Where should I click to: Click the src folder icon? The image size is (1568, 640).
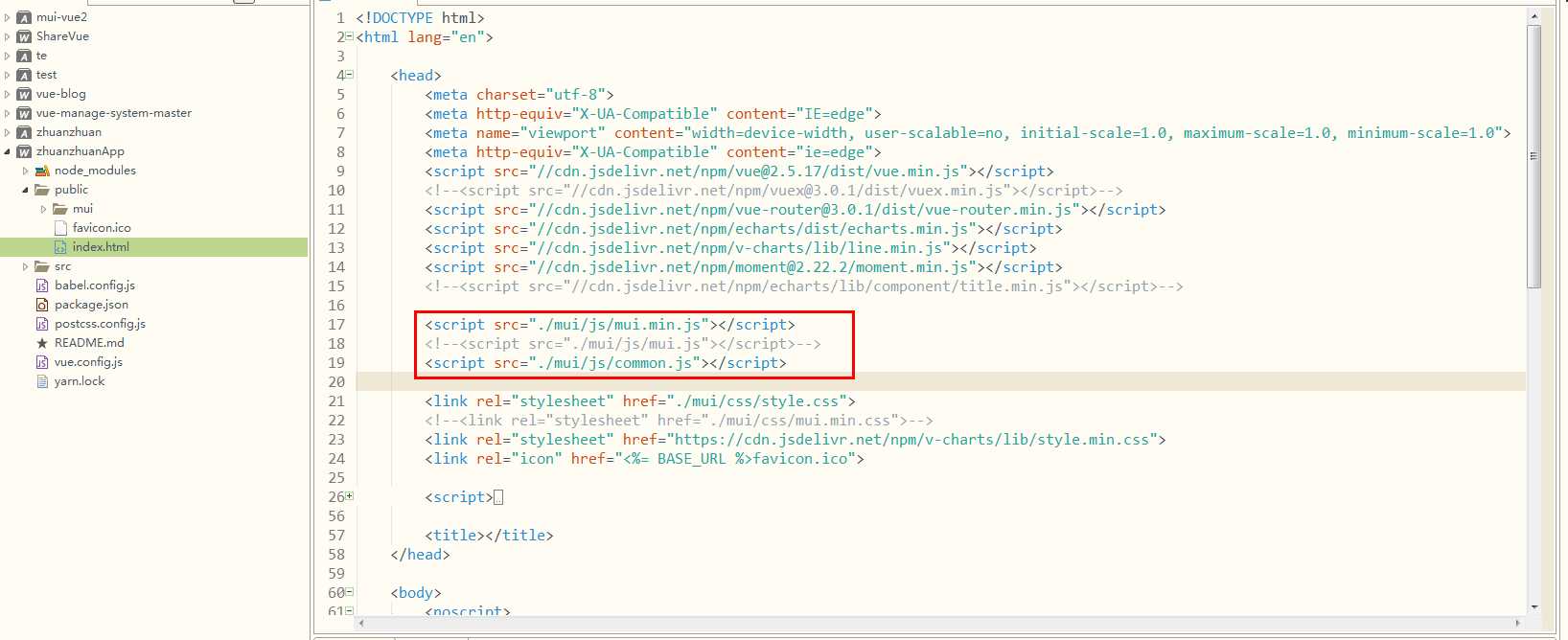pyautogui.click(x=42, y=266)
